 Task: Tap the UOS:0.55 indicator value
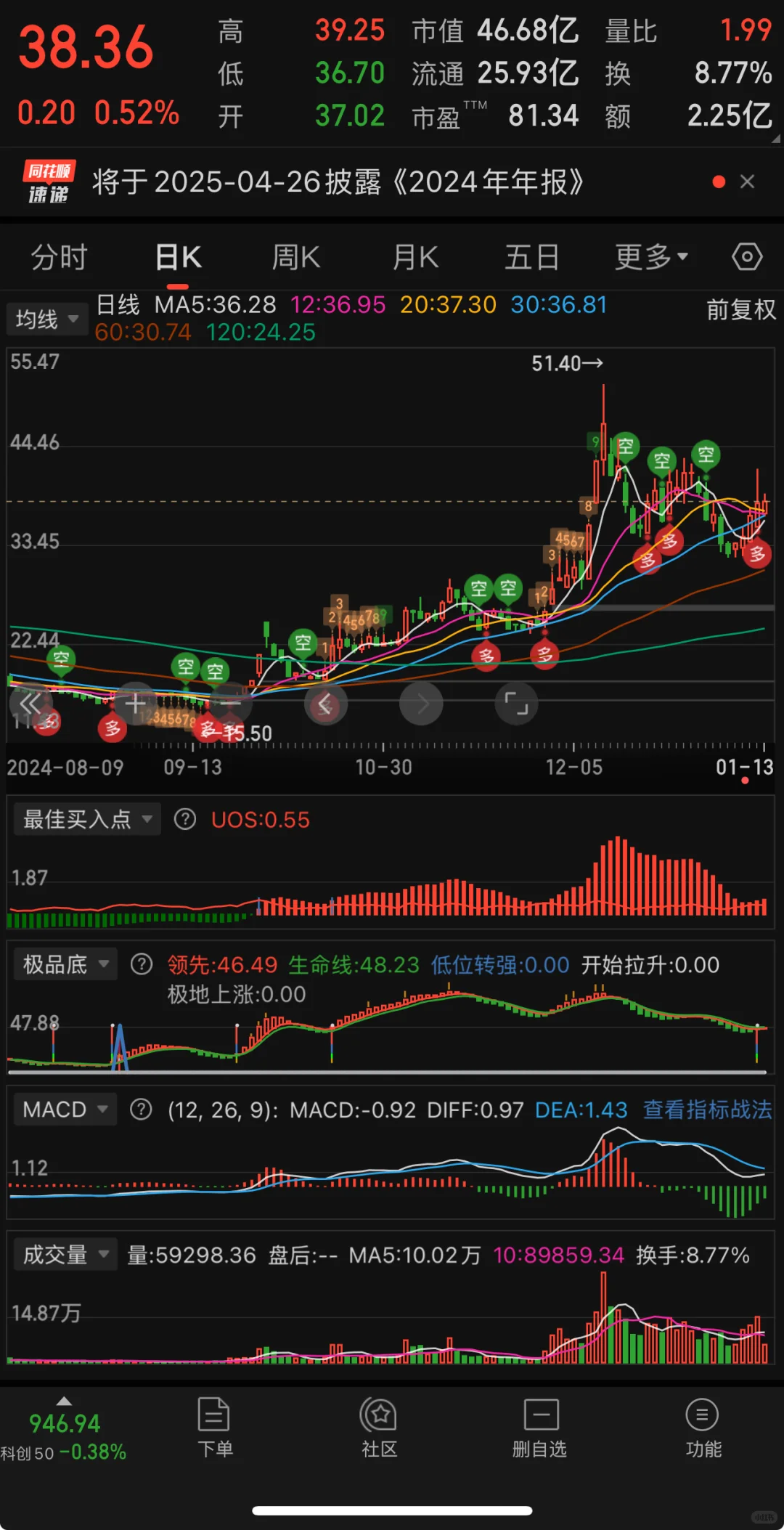pyautogui.click(x=261, y=820)
